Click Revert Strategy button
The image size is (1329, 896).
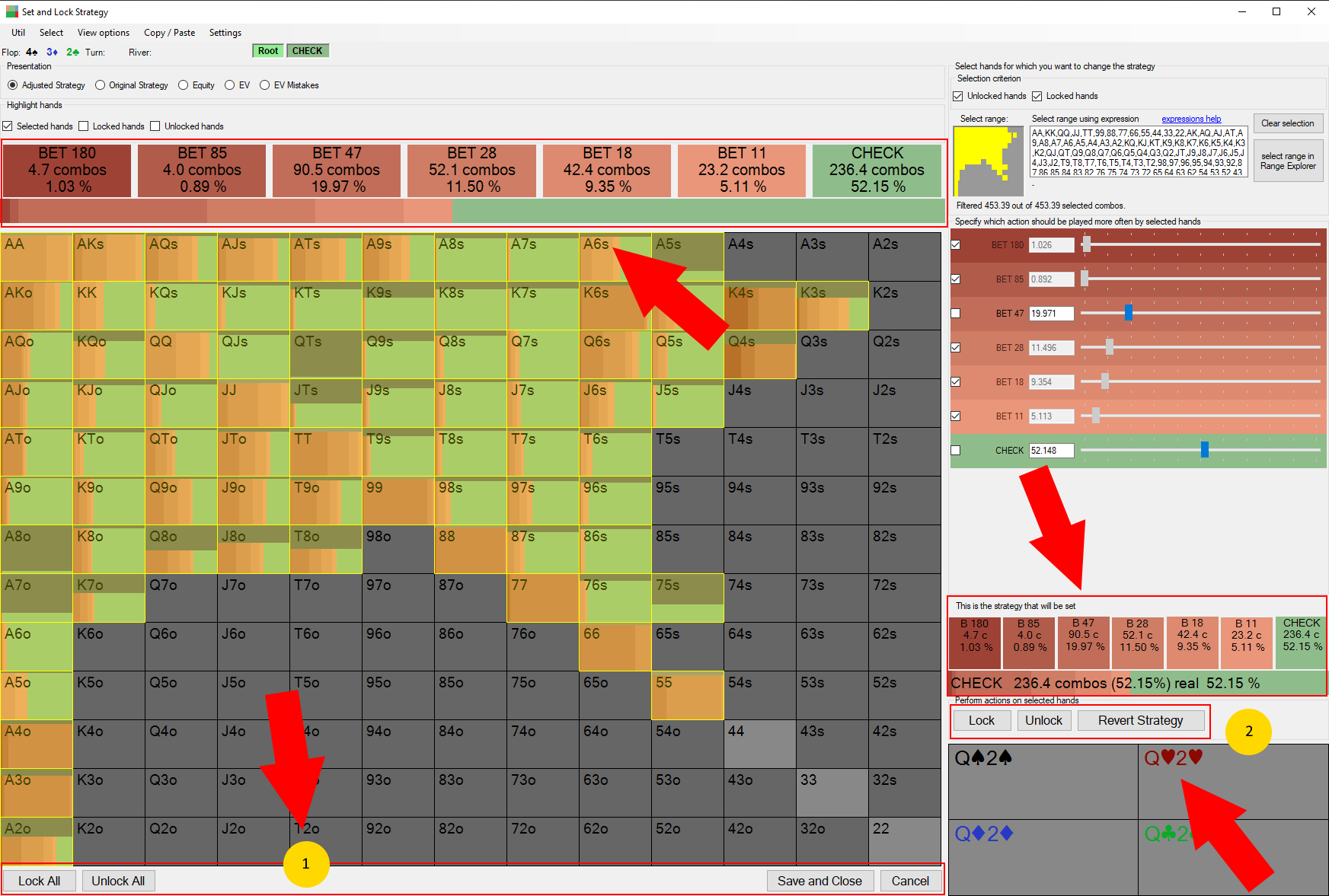(x=1141, y=721)
